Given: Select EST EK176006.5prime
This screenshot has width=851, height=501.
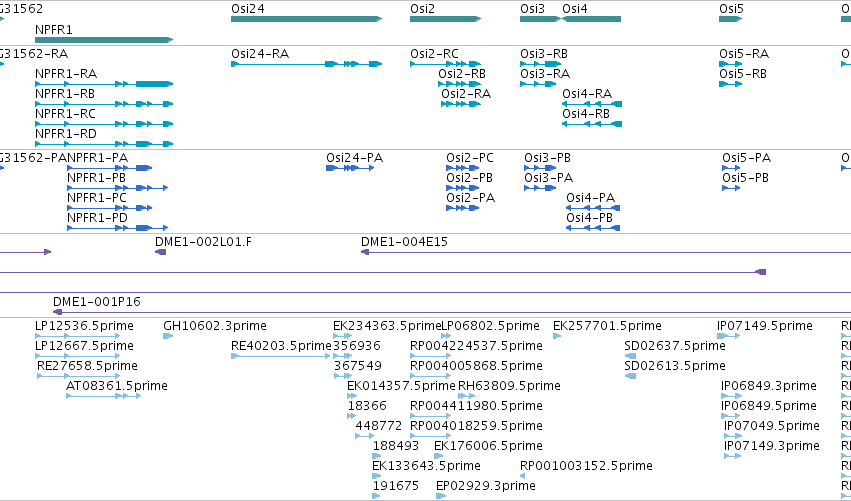Looking at the screenshot, I should coord(439,456).
